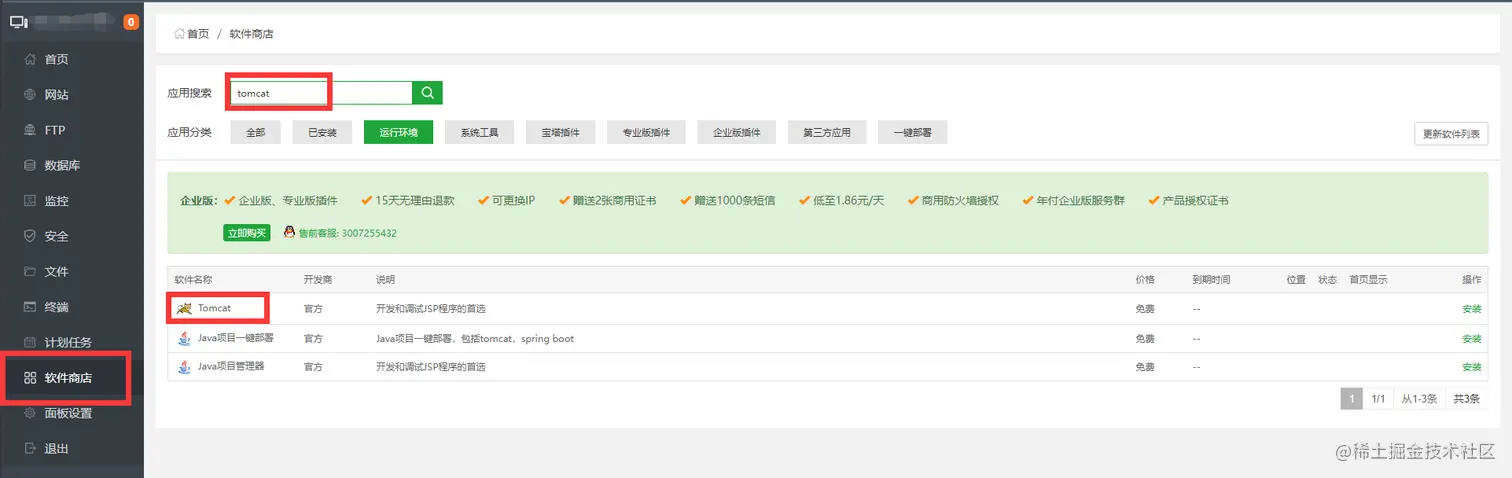Image resolution: width=1512 pixels, height=478 pixels.
Task: Click the Java项目管理器 software name
Action: [x=231, y=367]
